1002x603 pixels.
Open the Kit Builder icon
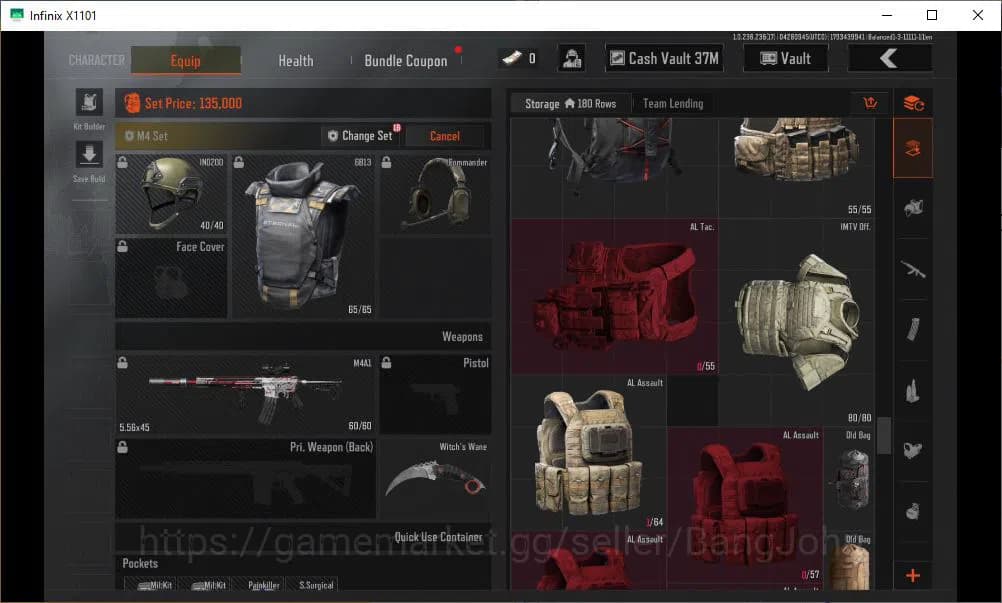point(89,103)
